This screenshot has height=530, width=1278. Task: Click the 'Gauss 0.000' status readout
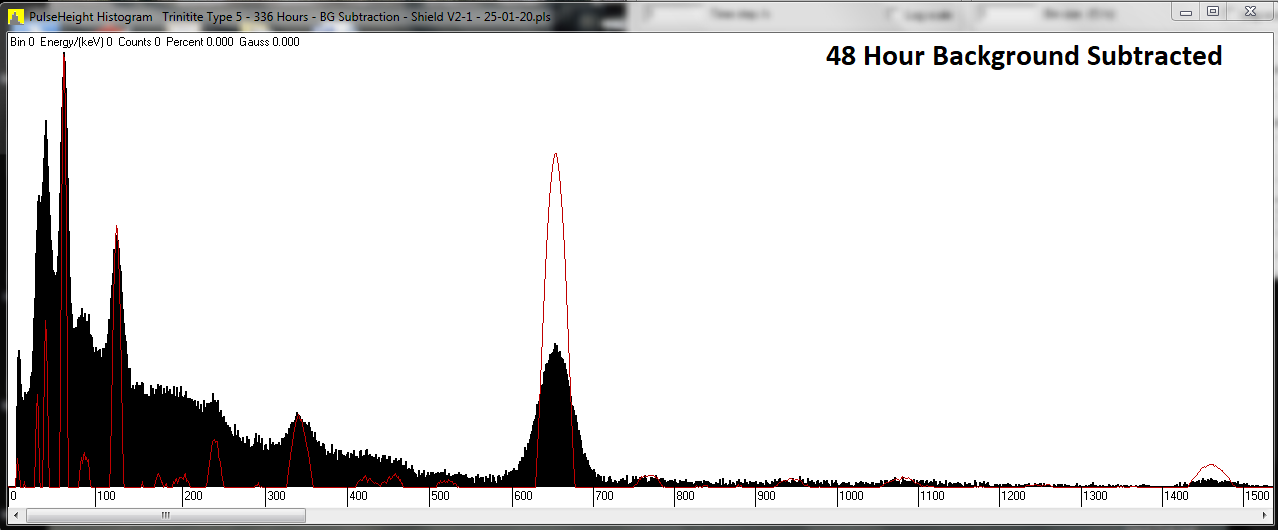point(270,42)
